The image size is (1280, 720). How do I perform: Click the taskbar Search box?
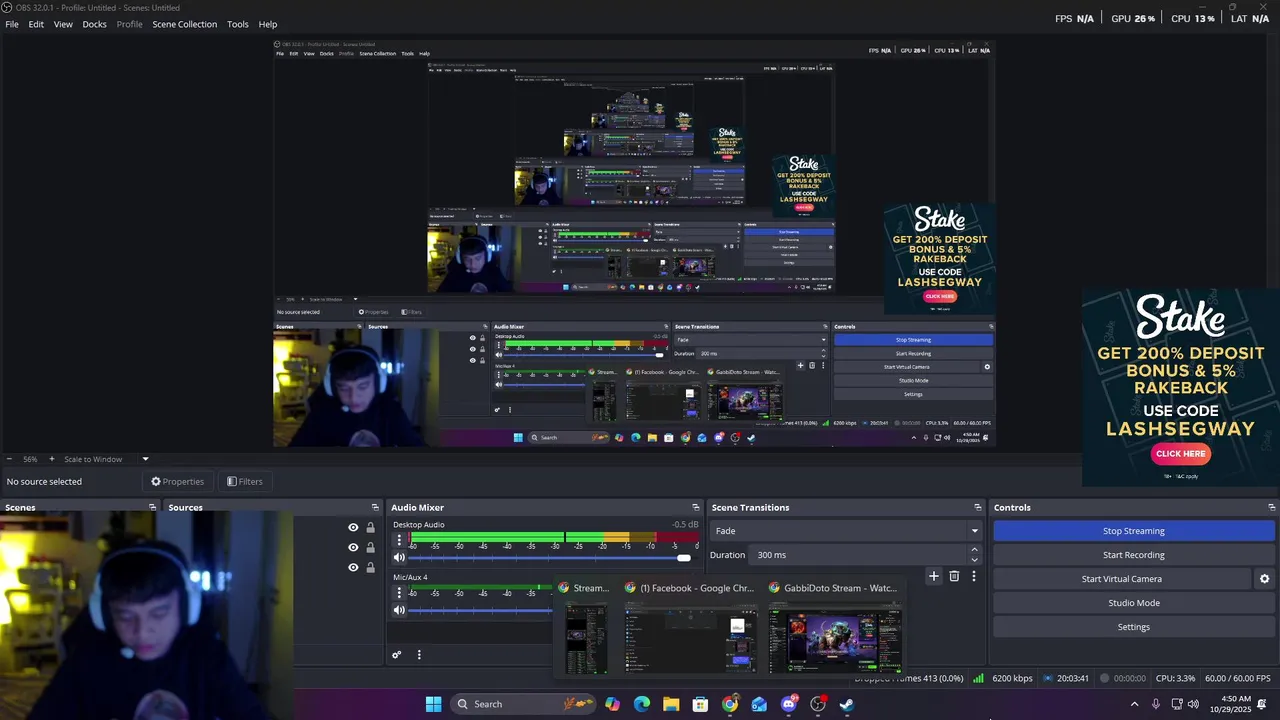[521, 704]
